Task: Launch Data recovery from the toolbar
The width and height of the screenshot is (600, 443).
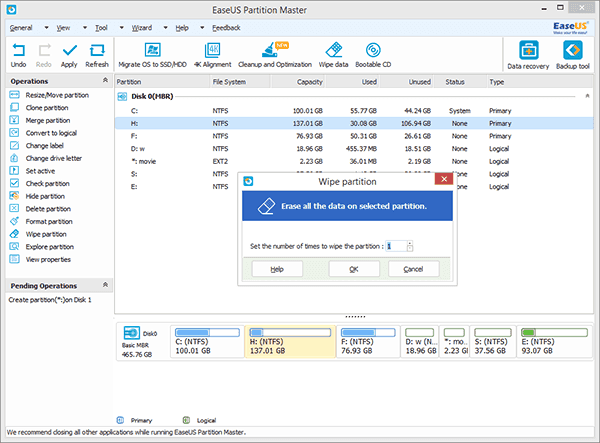Action: coord(528,55)
